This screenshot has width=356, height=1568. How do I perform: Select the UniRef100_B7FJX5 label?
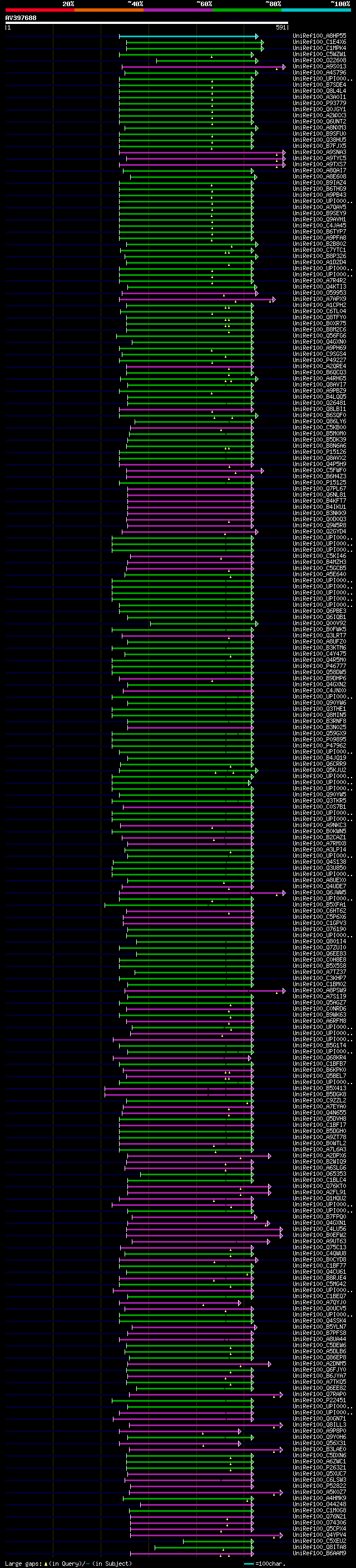[319, 146]
